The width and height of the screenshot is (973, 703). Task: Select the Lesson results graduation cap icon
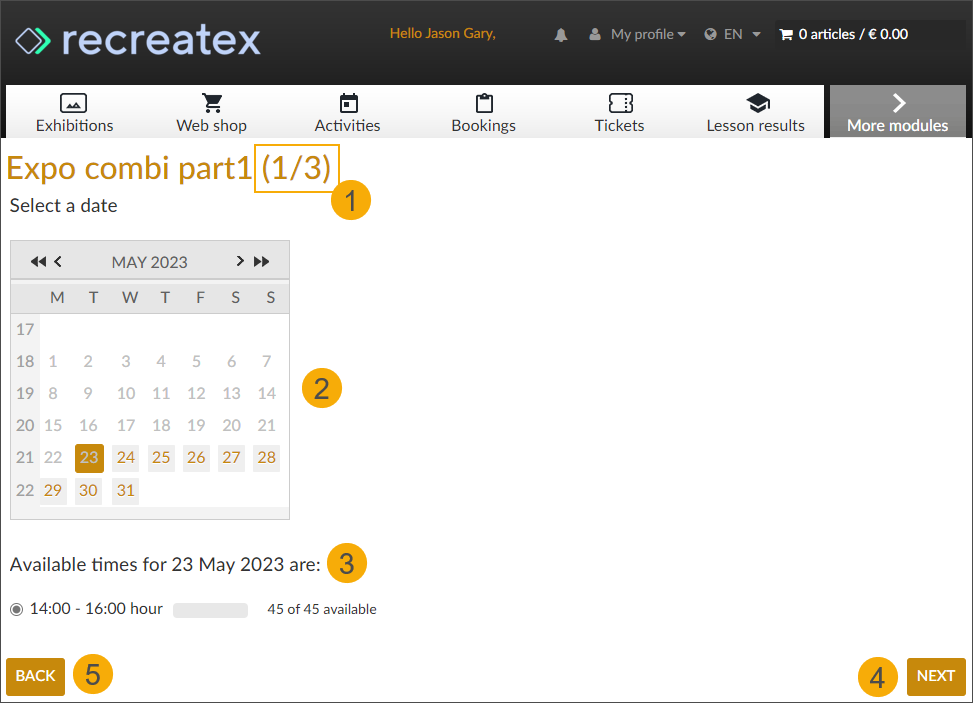click(x=757, y=101)
